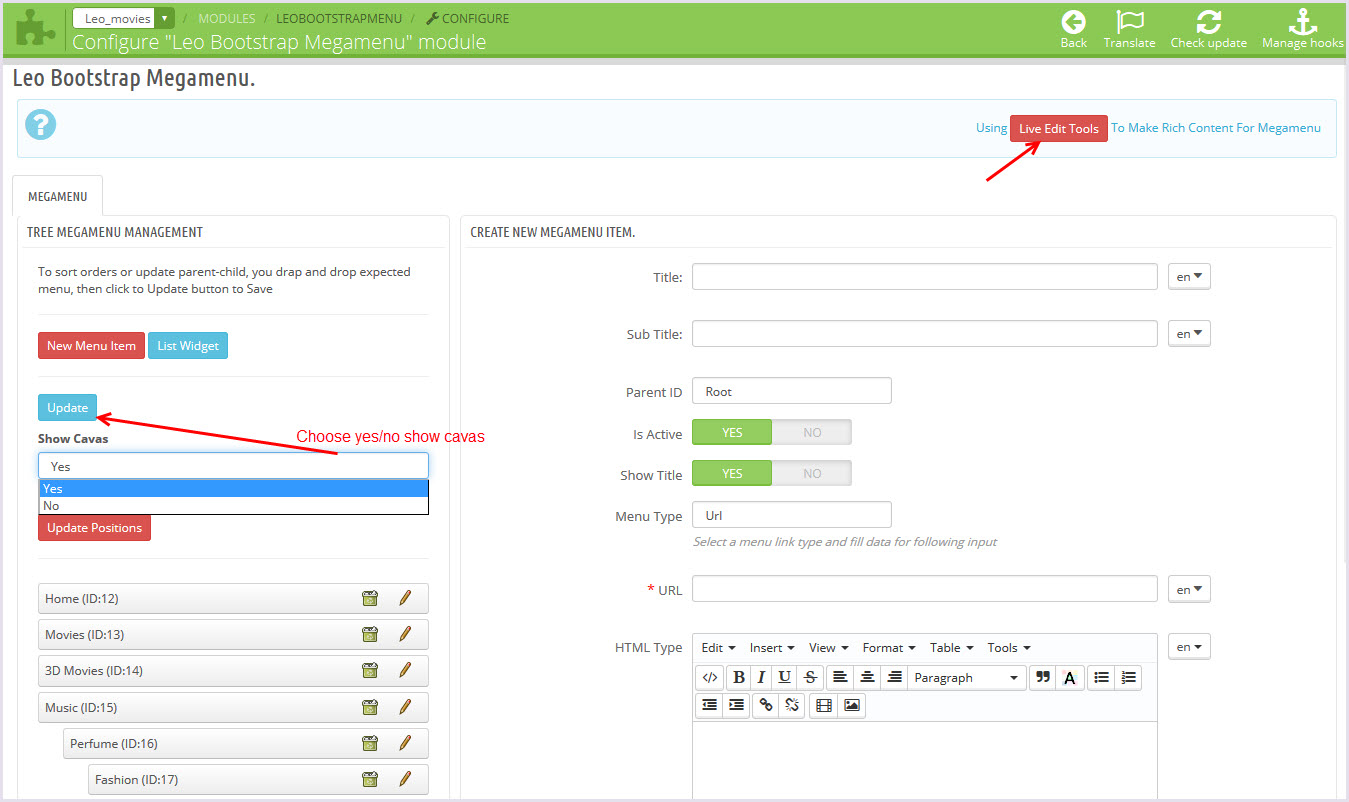
Task: Click the blue Update button
Action: click(67, 407)
